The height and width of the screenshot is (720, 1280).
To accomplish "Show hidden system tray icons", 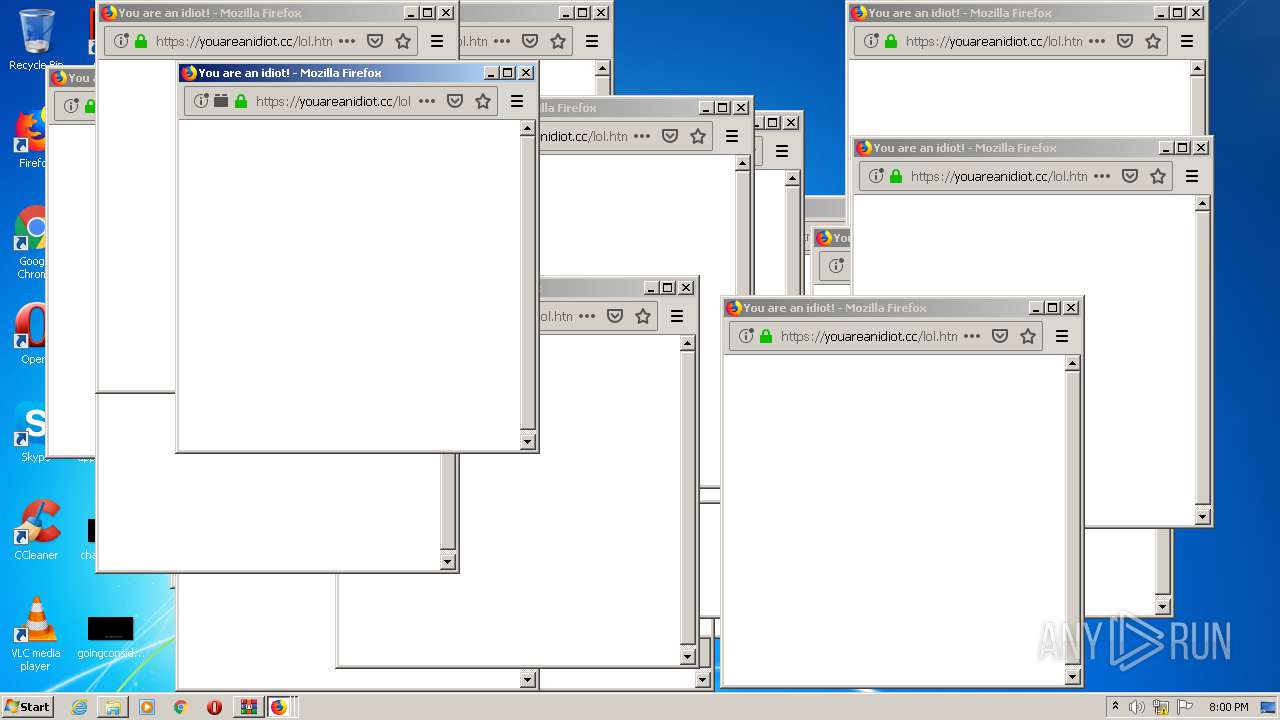I will 1115,706.
